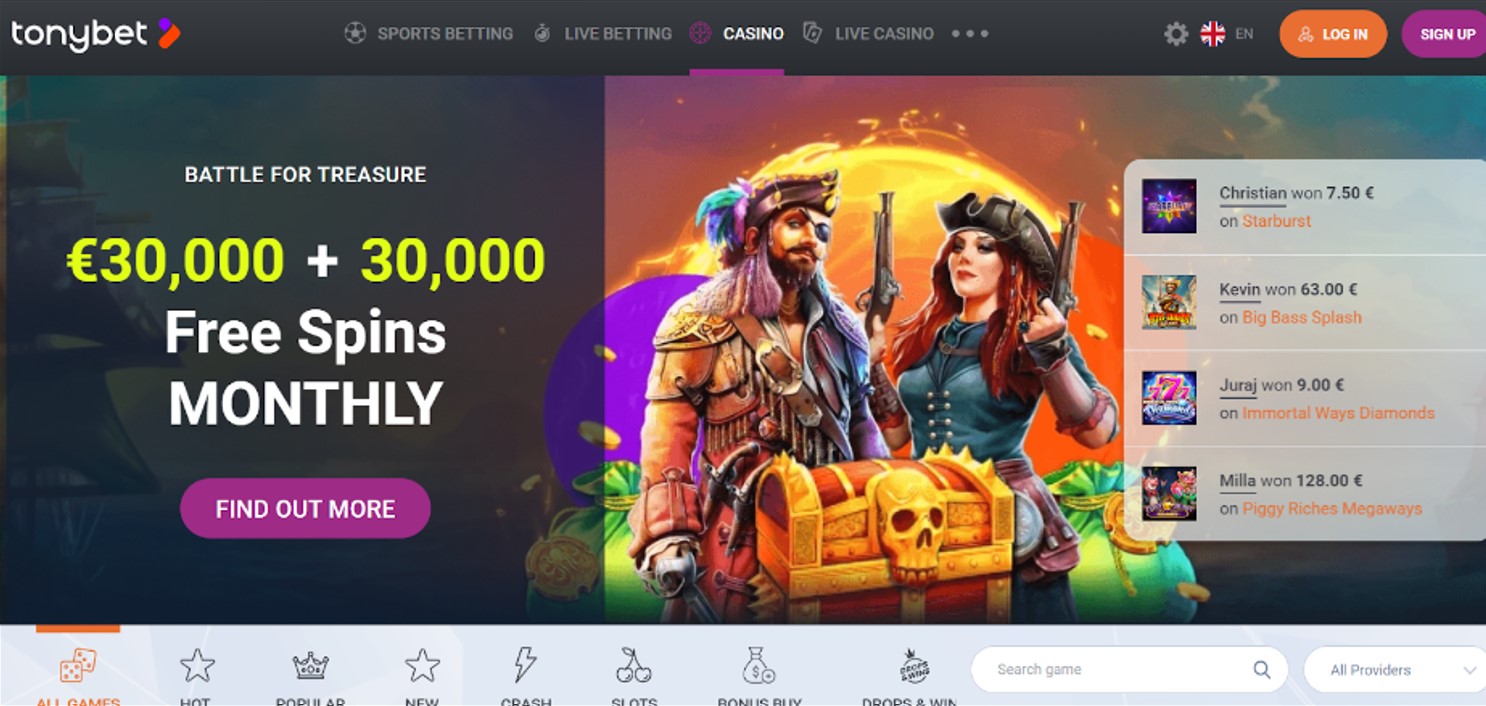Open the EN language selector
Image resolution: width=1486 pixels, height=706 pixels.
1244,34
